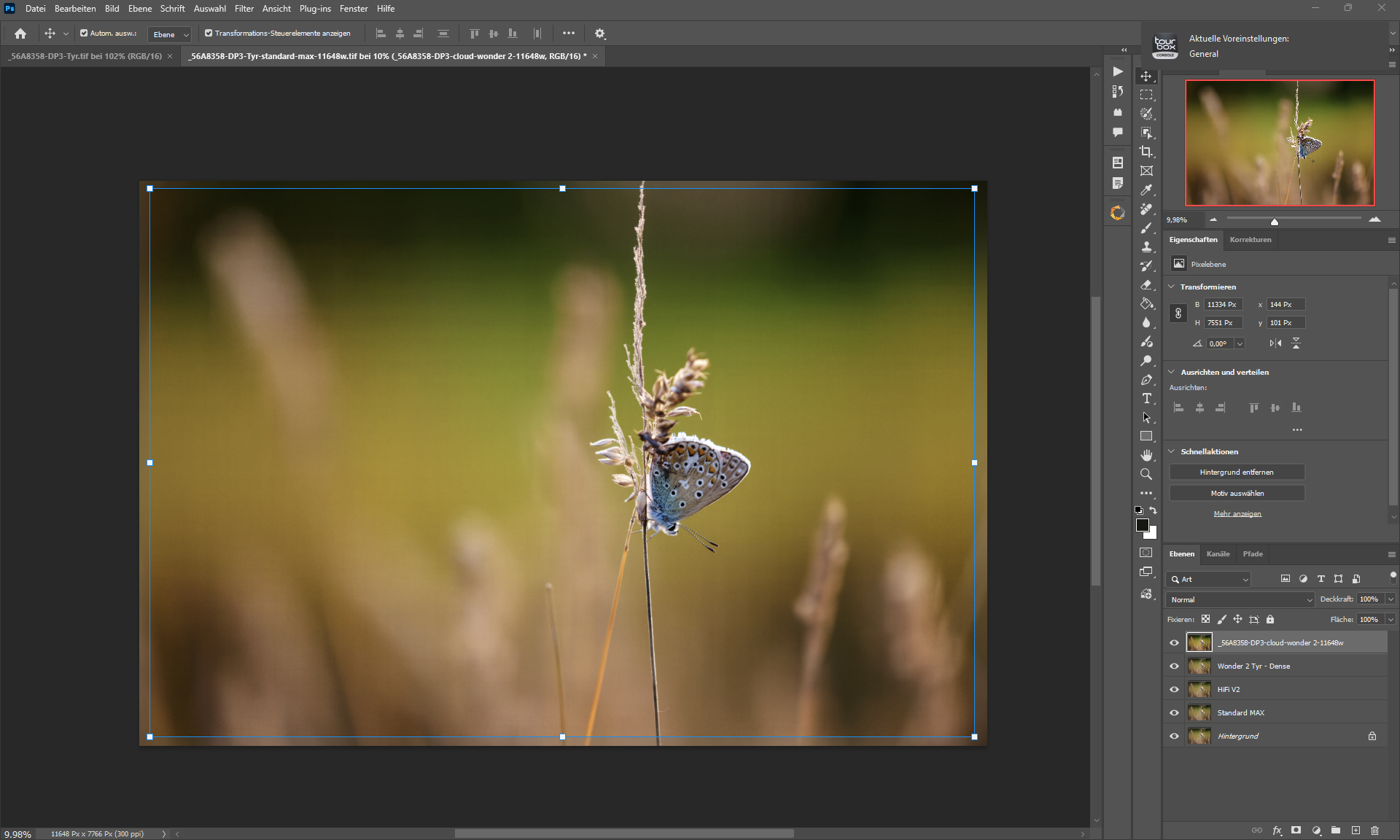Flip layer horizontally in Transformieren
The height and width of the screenshot is (840, 1400).
click(x=1275, y=343)
